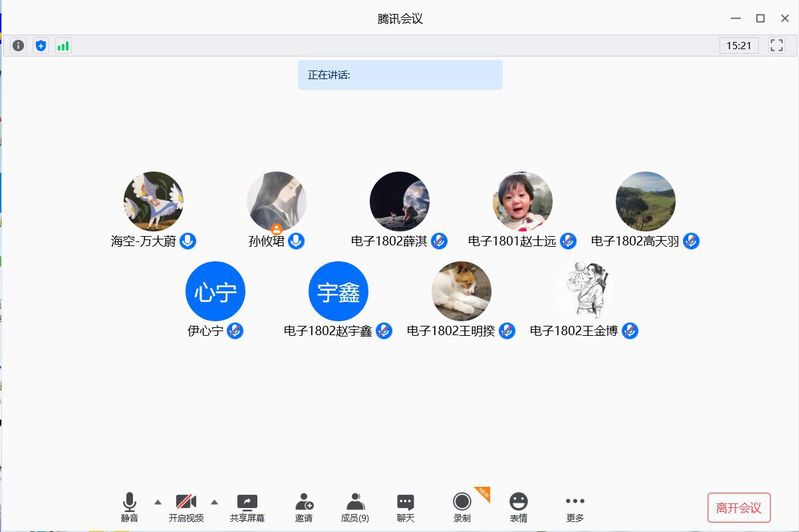Enter fullscreen with the expand icon
This screenshot has height=532, width=799.
[777, 45]
